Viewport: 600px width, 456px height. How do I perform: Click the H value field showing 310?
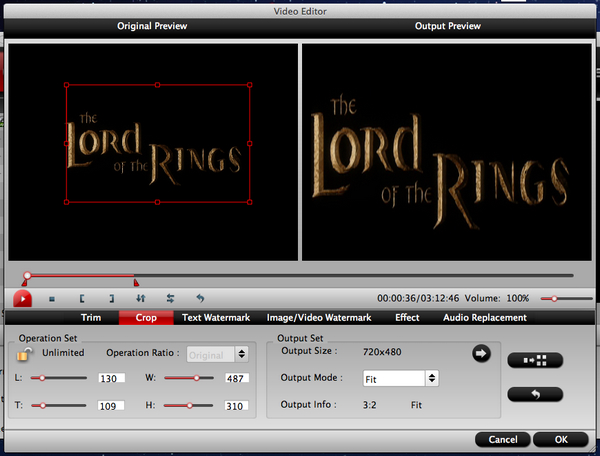pos(236,406)
